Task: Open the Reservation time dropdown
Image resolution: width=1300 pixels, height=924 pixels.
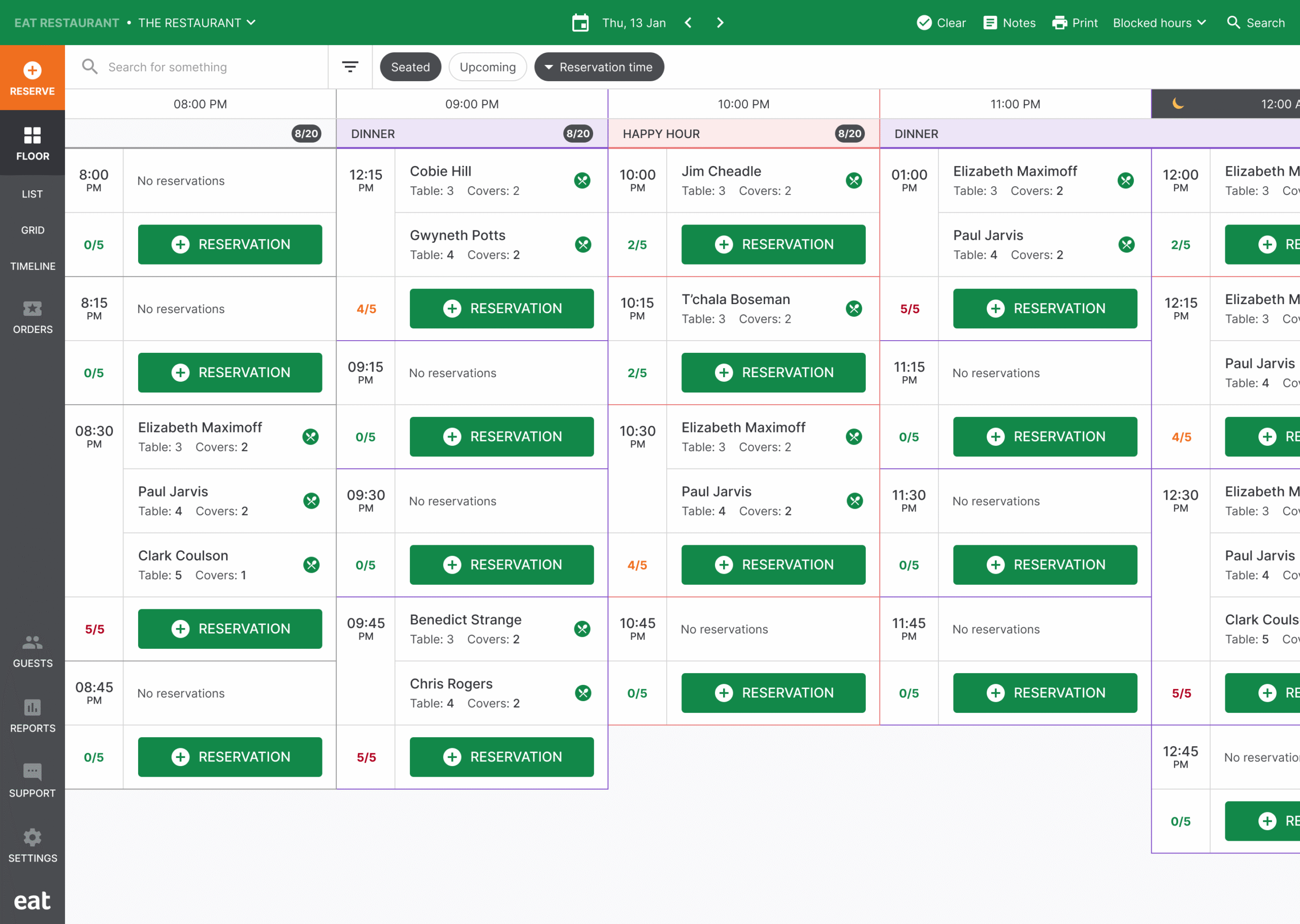Action: pos(599,67)
